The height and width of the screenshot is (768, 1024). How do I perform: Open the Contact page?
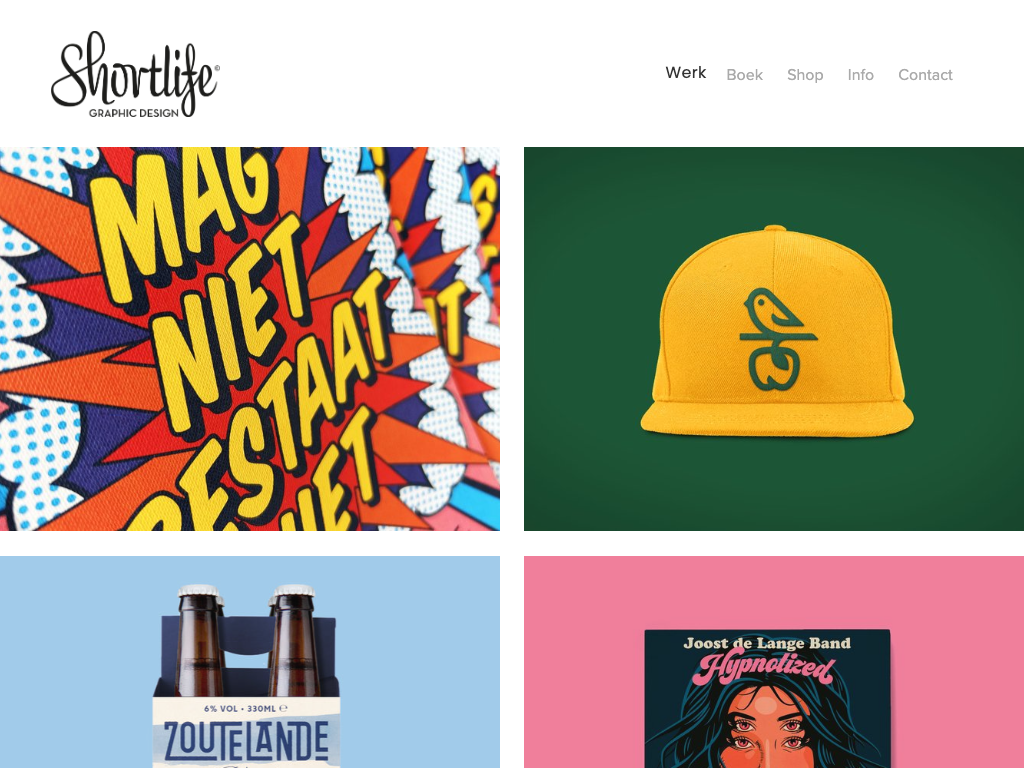[x=925, y=75]
